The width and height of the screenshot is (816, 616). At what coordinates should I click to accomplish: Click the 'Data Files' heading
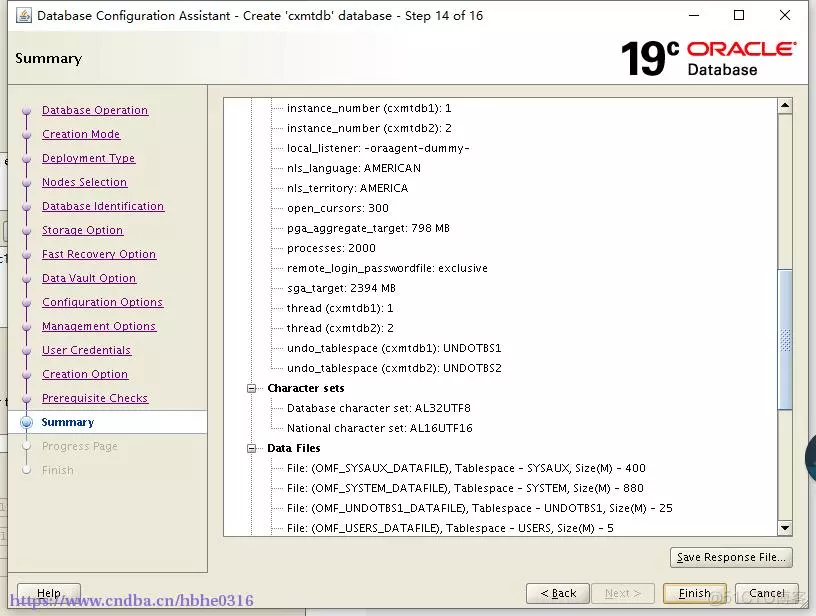tap(294, 448)
